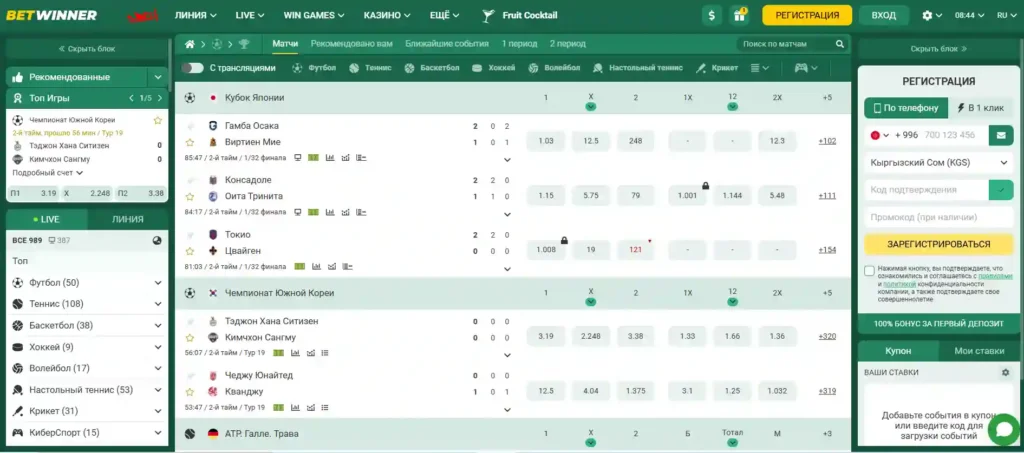Expand ЕЩЁ menu

[445, 15]
